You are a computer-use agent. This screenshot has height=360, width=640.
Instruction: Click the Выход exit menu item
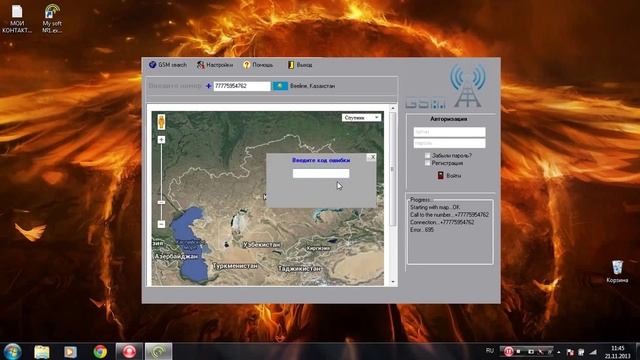(x=300, y=65)
